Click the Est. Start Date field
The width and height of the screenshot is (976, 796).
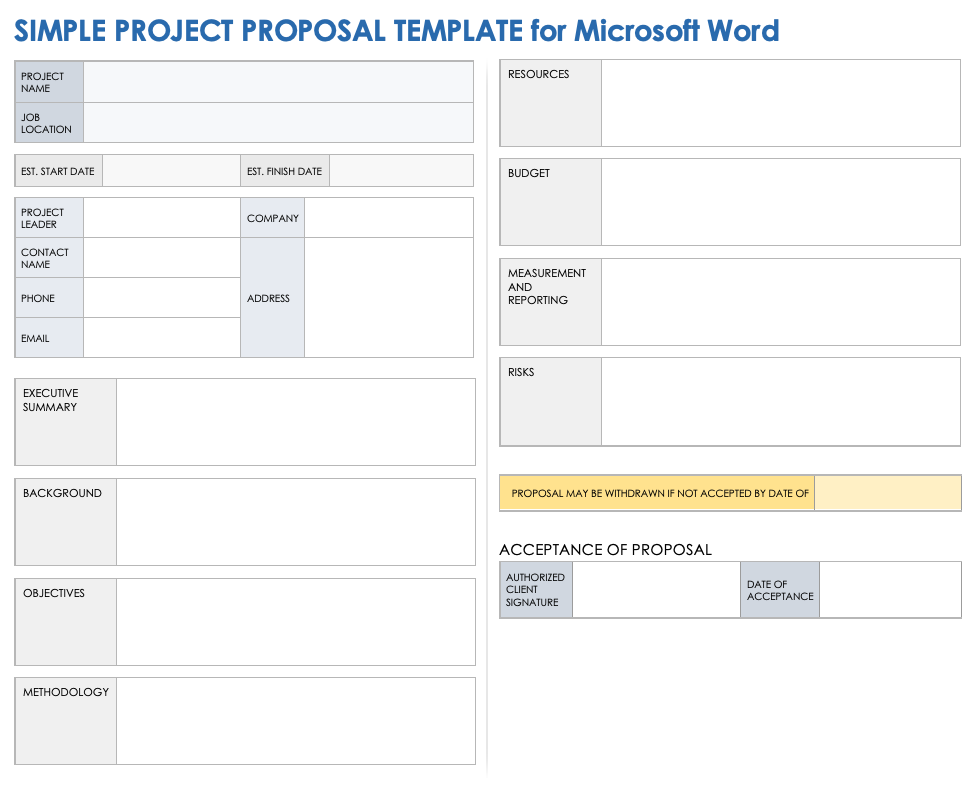tap(171, 171)
